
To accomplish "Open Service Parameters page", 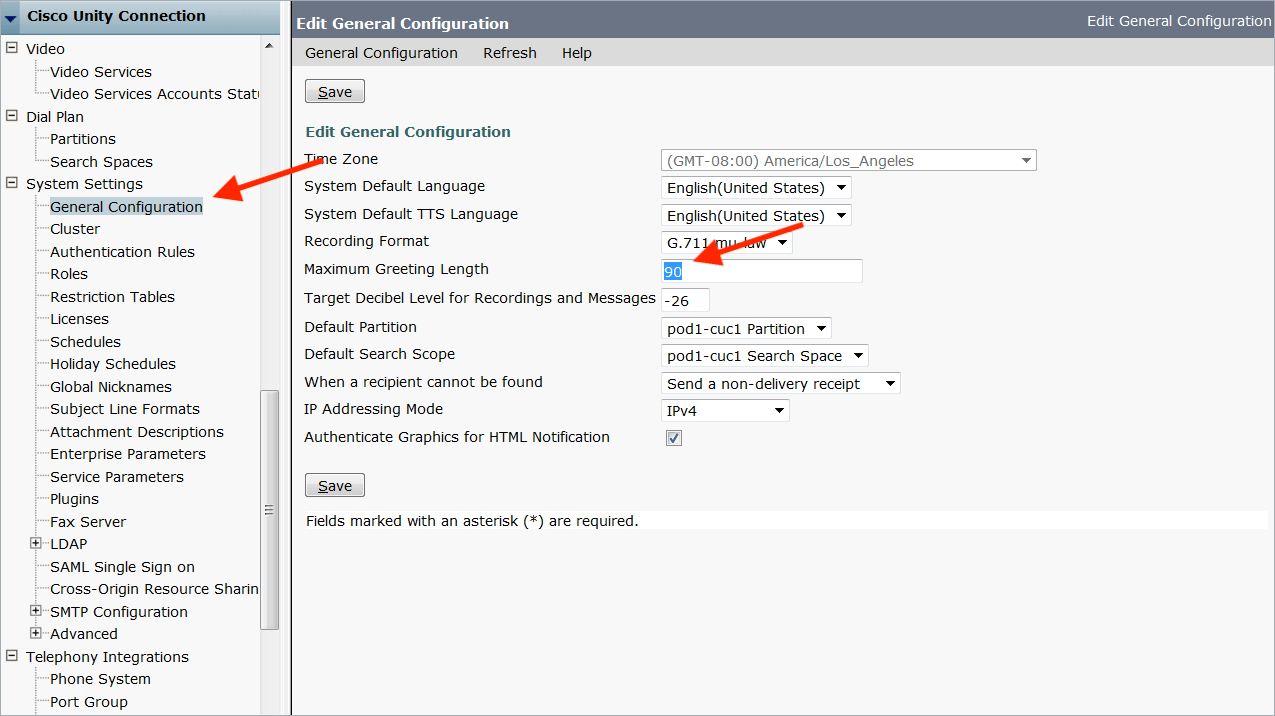I will coord(117,477).
